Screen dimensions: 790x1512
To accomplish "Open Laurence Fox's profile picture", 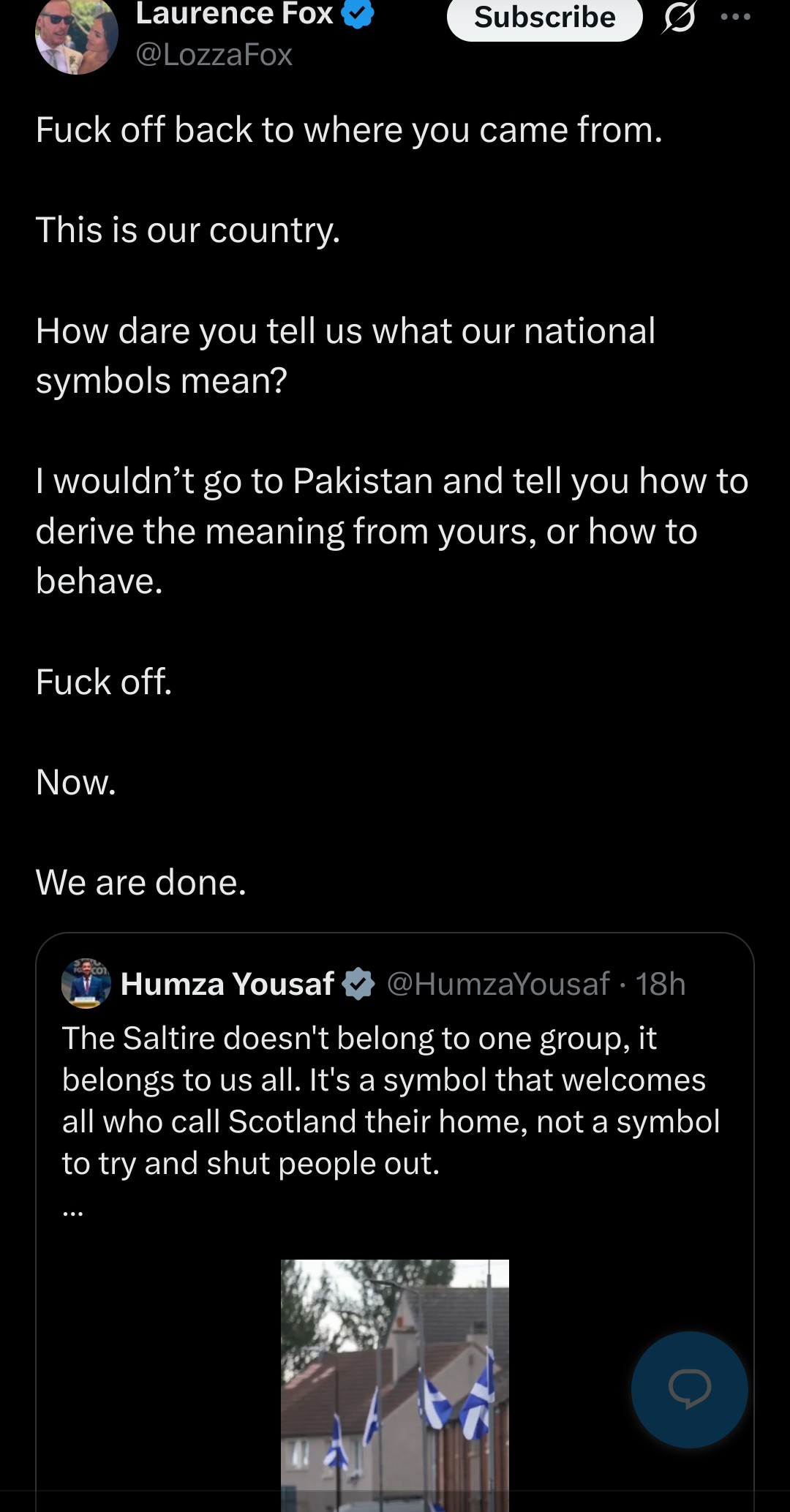I will tap(76, 35).
